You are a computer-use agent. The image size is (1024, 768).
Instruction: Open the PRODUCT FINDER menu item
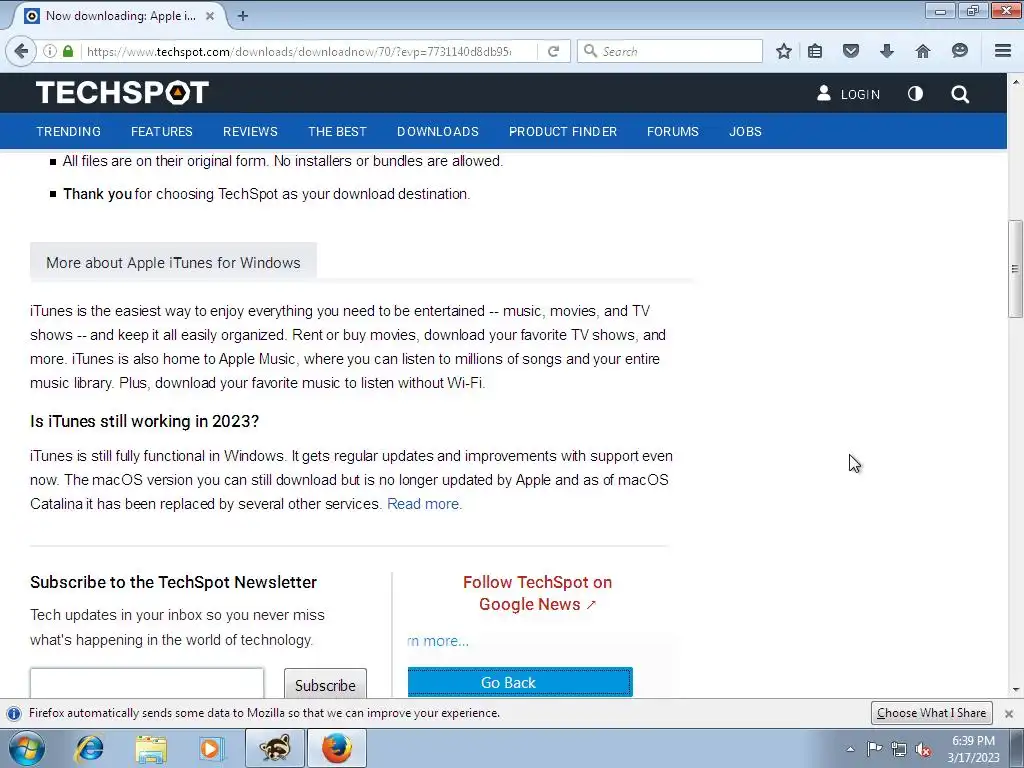tap(563, 131)
